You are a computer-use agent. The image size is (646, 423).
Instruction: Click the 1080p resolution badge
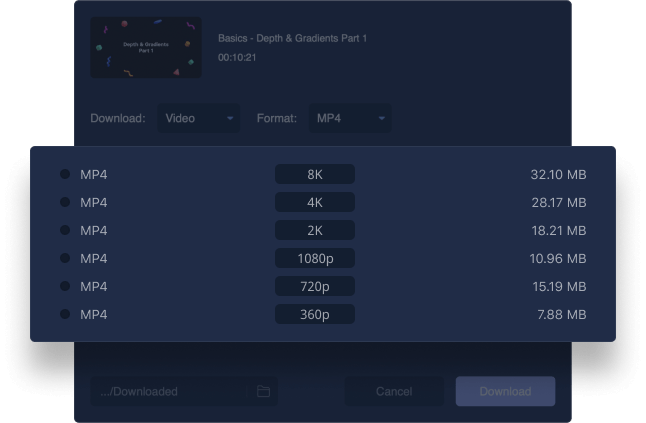(x=315, y=258)
